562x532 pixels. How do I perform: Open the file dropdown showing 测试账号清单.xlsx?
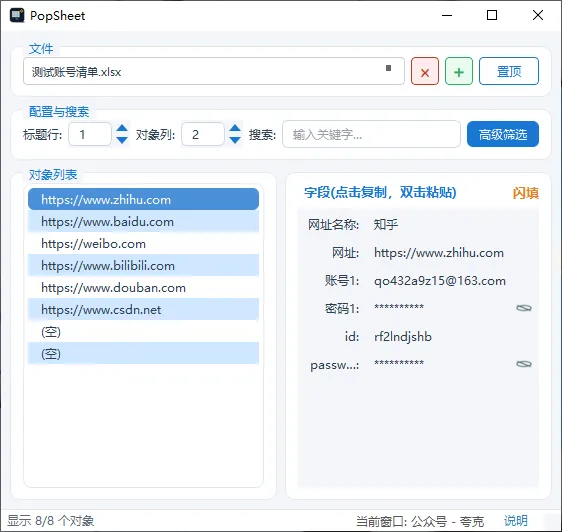click(214, 71)
